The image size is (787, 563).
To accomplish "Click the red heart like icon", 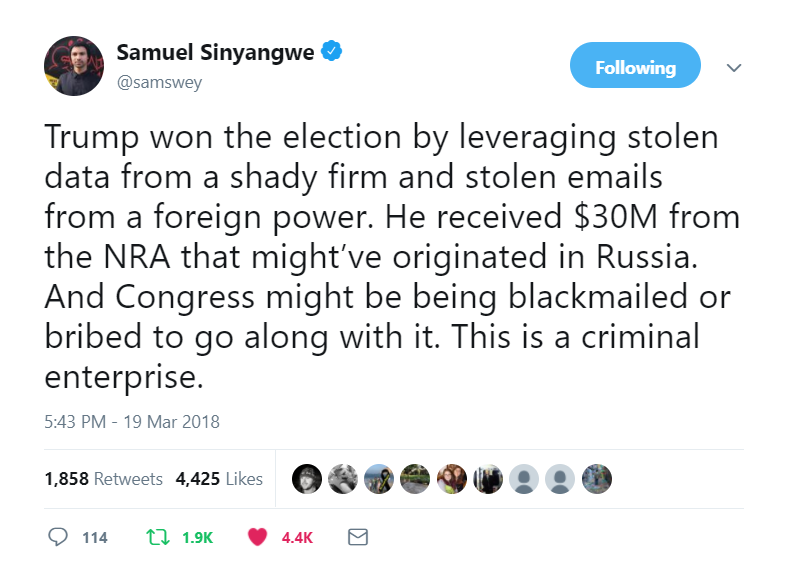I will [x=257, y=537].
